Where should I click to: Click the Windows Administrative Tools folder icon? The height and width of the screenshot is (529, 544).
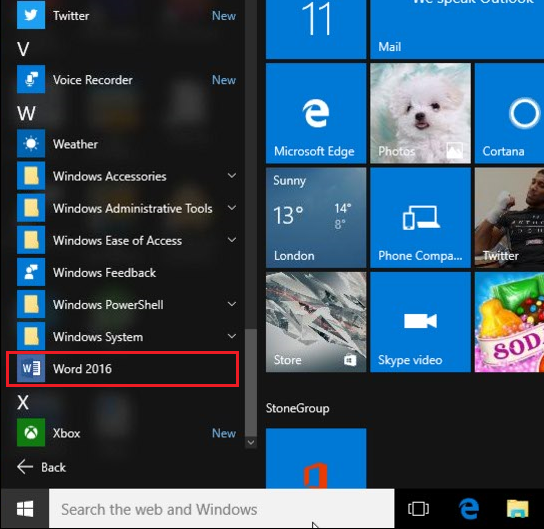[31, 208]
